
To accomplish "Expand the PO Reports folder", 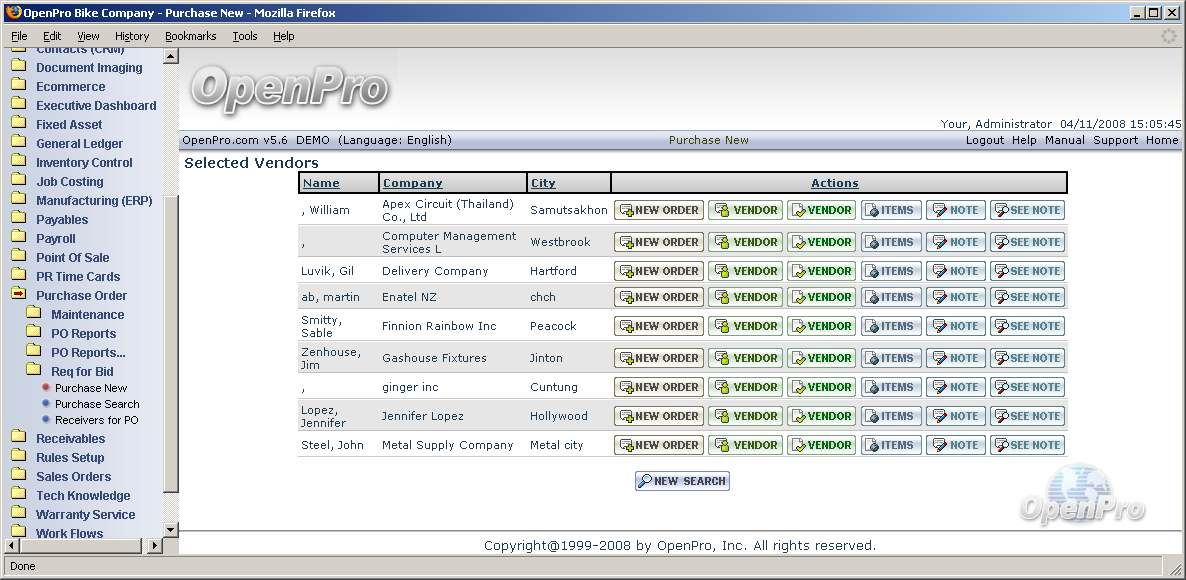I will click(83, 334).
